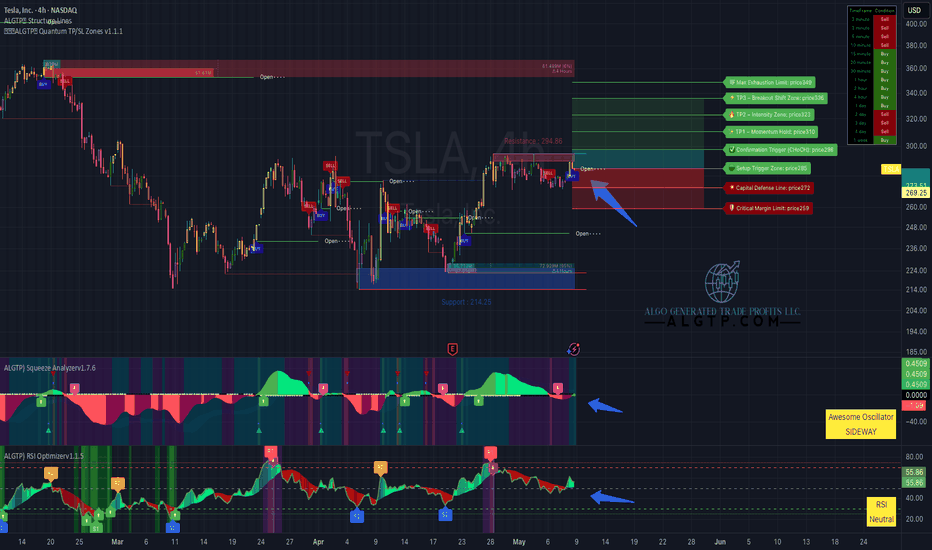Viewport: 932px width, 550px height.
Task: Select the Tesla, Inc. 4h NASDAQ title
Action: pos(40,10)
